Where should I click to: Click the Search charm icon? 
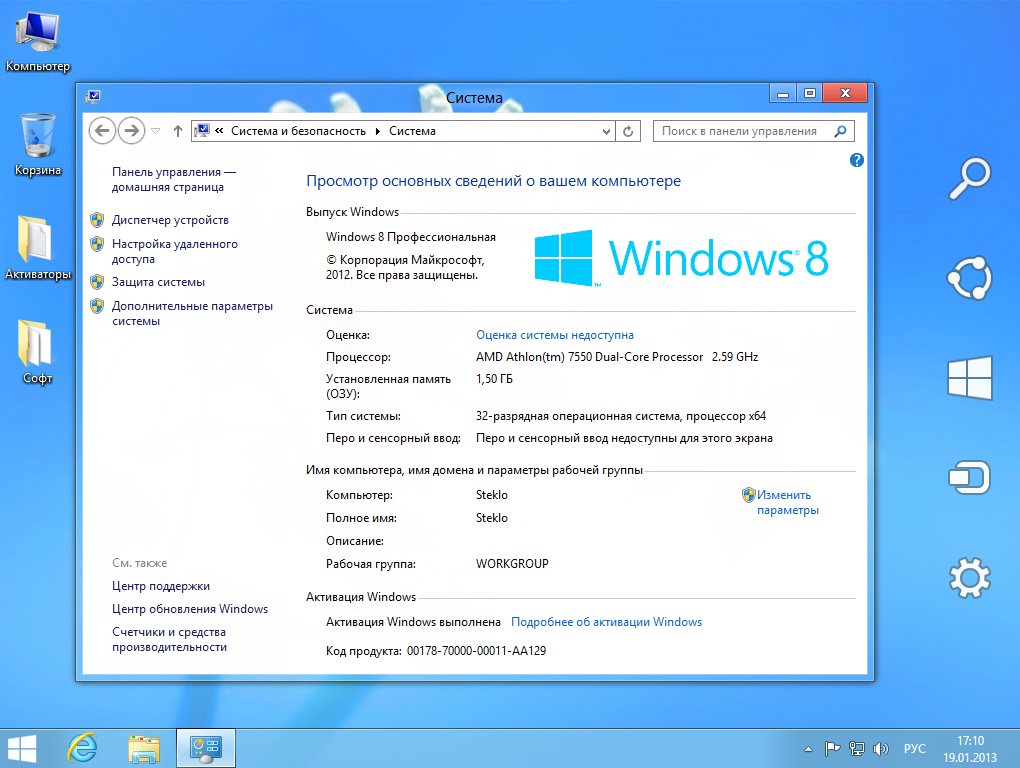coord(969,178)
